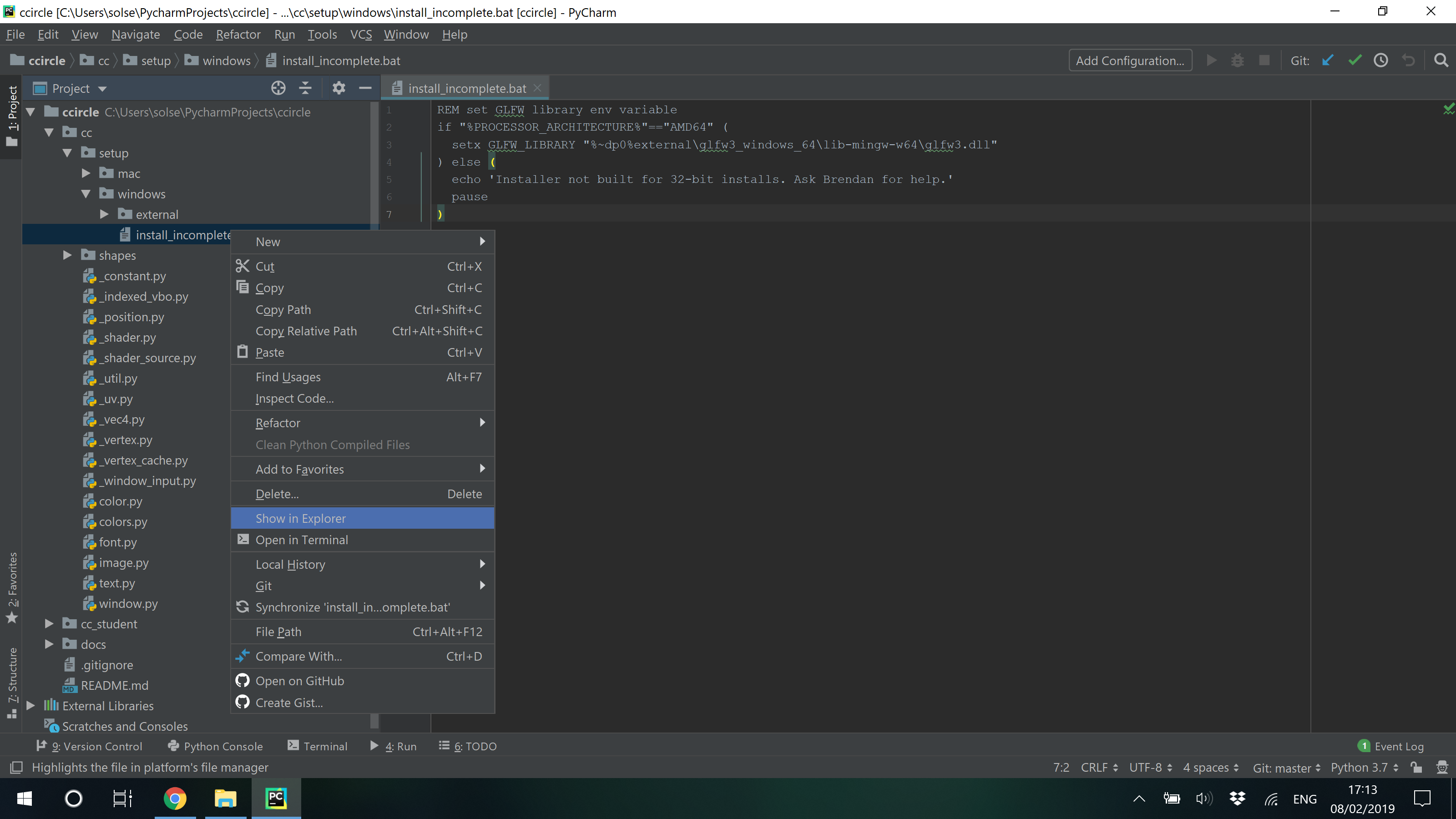
Task: Click the lock read-only icon in status bar
Action: [x=1416, y=767]
